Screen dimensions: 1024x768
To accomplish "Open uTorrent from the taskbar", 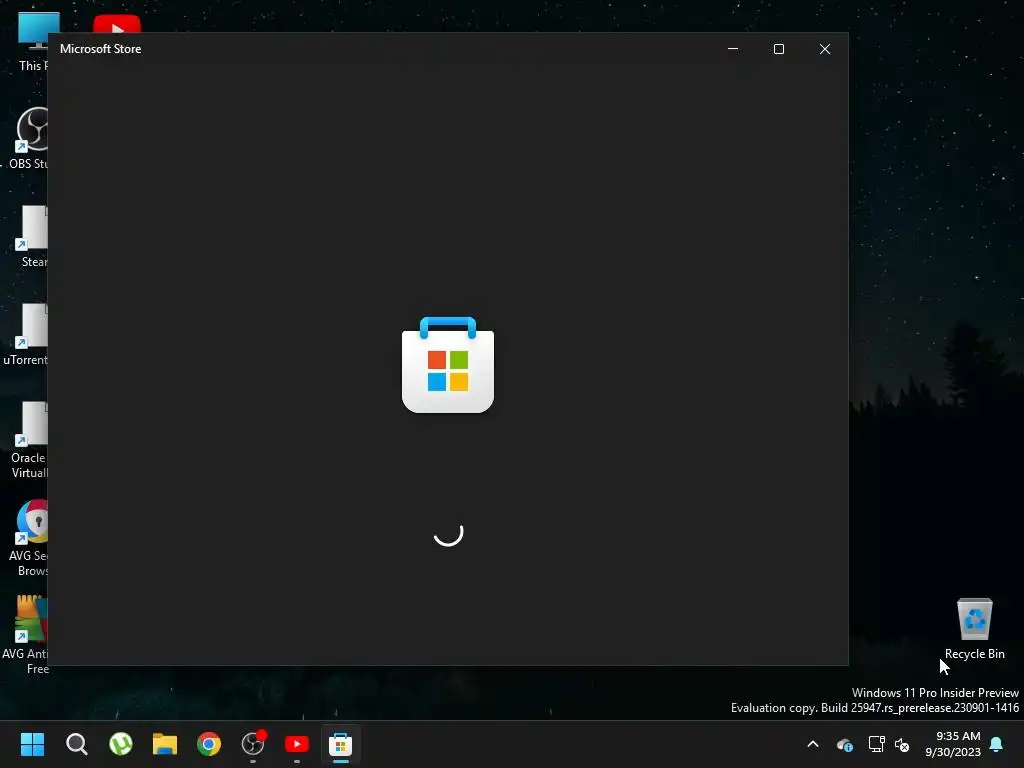I will click(x=121, y=744).
